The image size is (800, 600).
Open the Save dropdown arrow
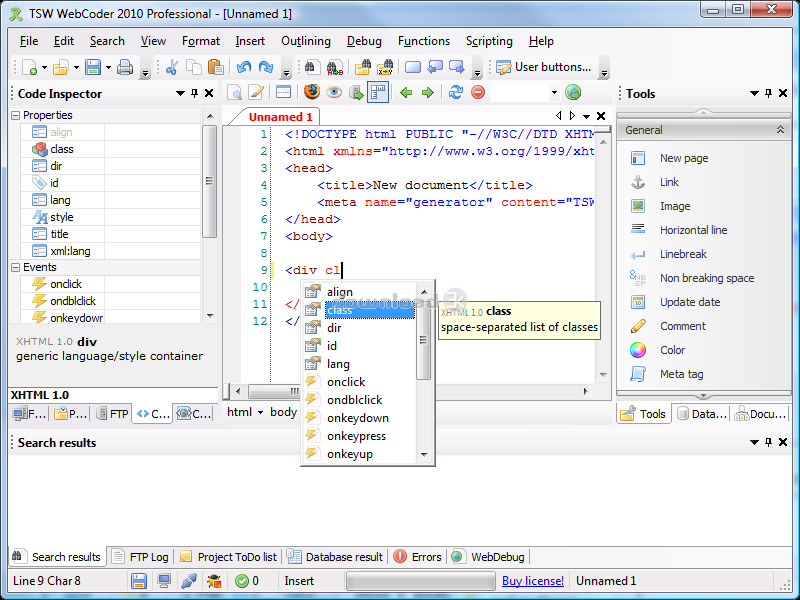[x=108, y=67]
